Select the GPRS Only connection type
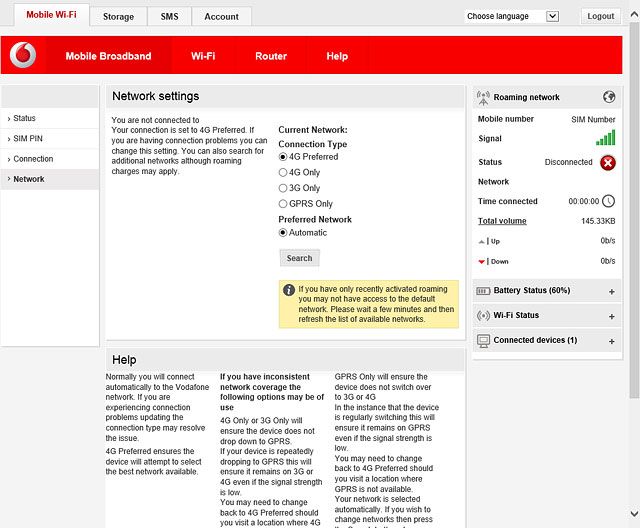The width and height of the screenshot is (640, 528). pyautogui.click(x=283, y=203)
